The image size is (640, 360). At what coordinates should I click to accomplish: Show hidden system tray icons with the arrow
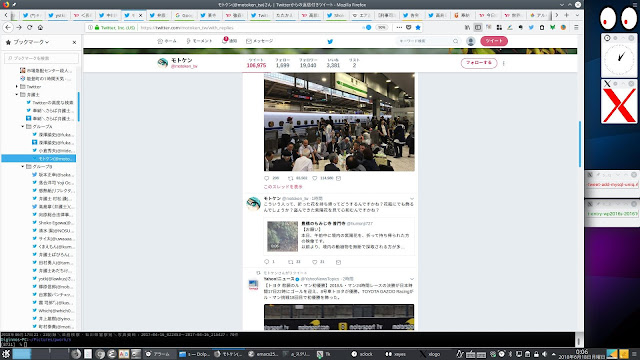click(x=553, y=354)
